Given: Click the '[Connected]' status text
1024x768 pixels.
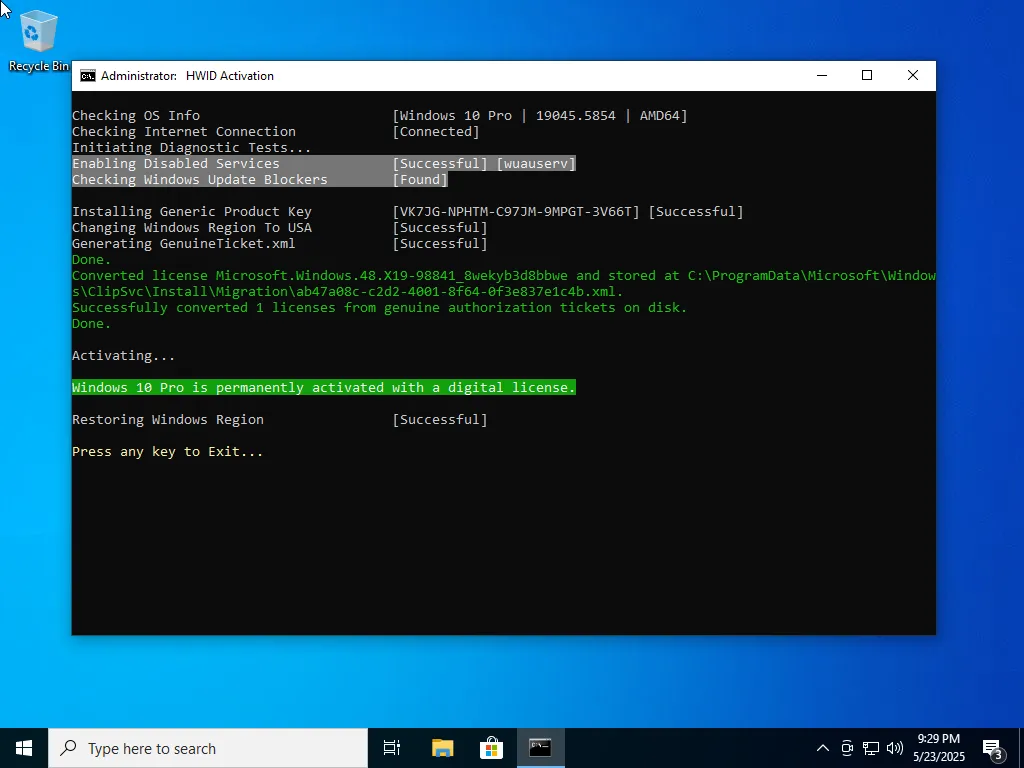Looking at the screenshot, I should [x=436, y=132].
